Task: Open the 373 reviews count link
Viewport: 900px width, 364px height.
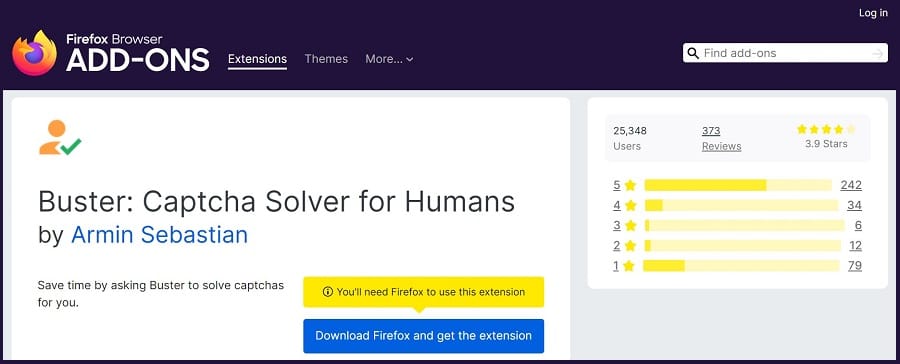Action: (x=711, y=130)
